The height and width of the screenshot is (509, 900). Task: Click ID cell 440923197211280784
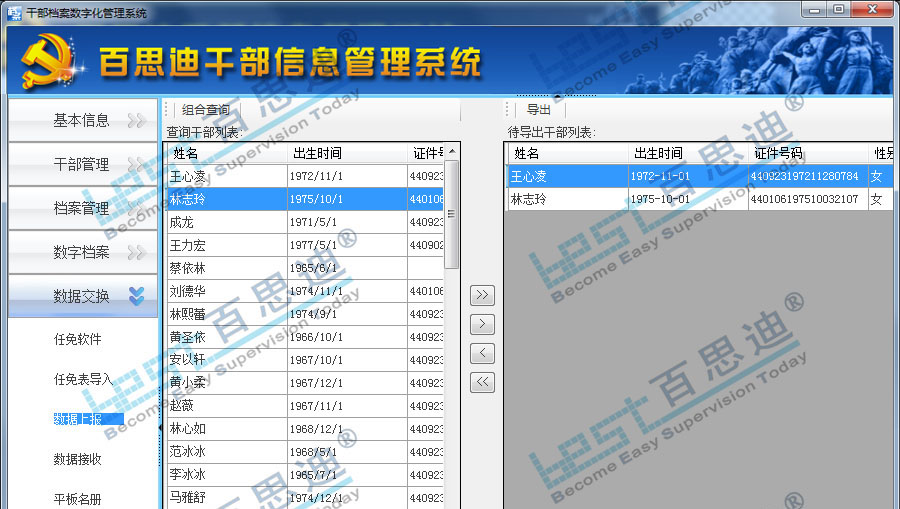808,176
